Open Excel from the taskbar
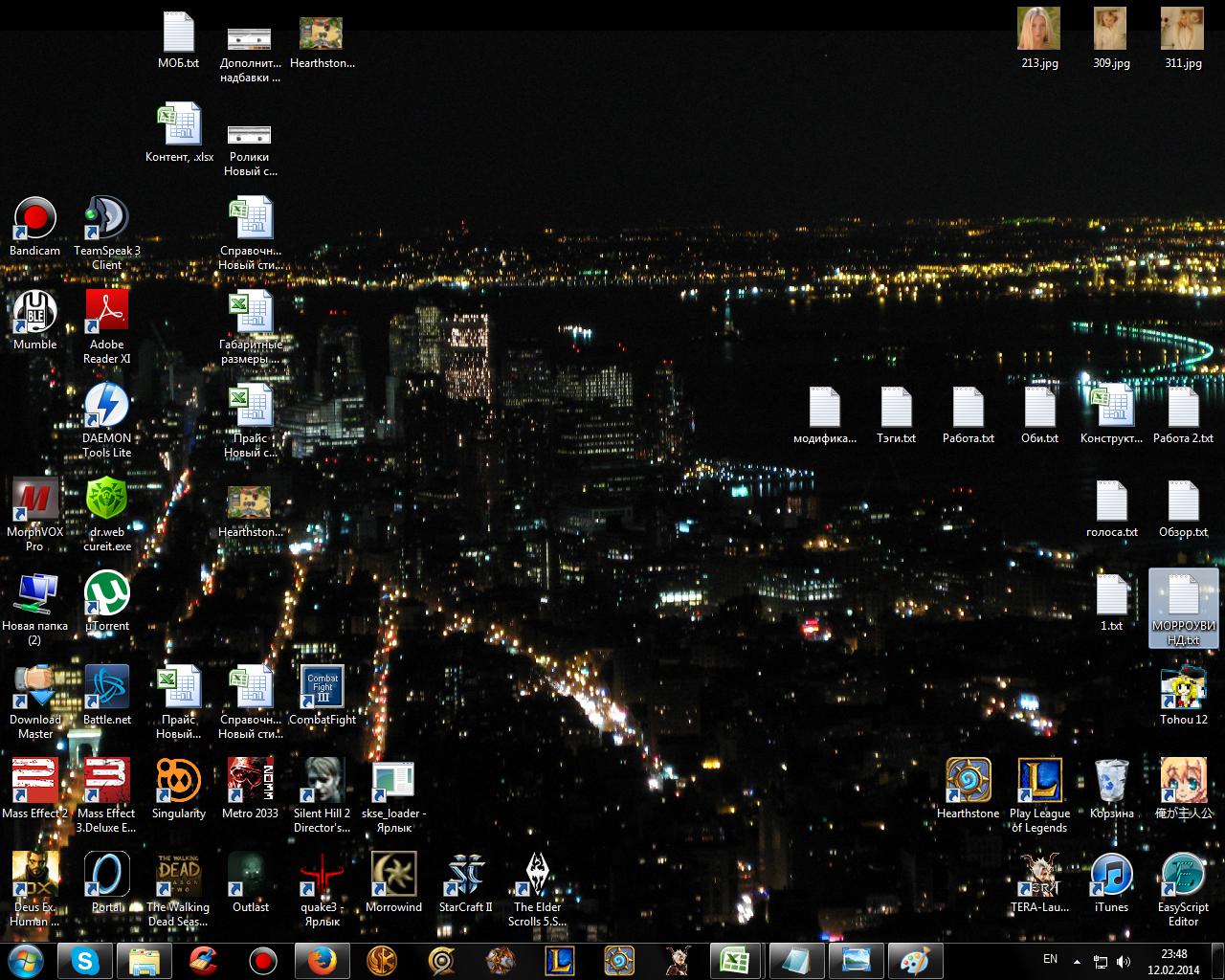This screenshot has width=1225, height=980. 735,960
